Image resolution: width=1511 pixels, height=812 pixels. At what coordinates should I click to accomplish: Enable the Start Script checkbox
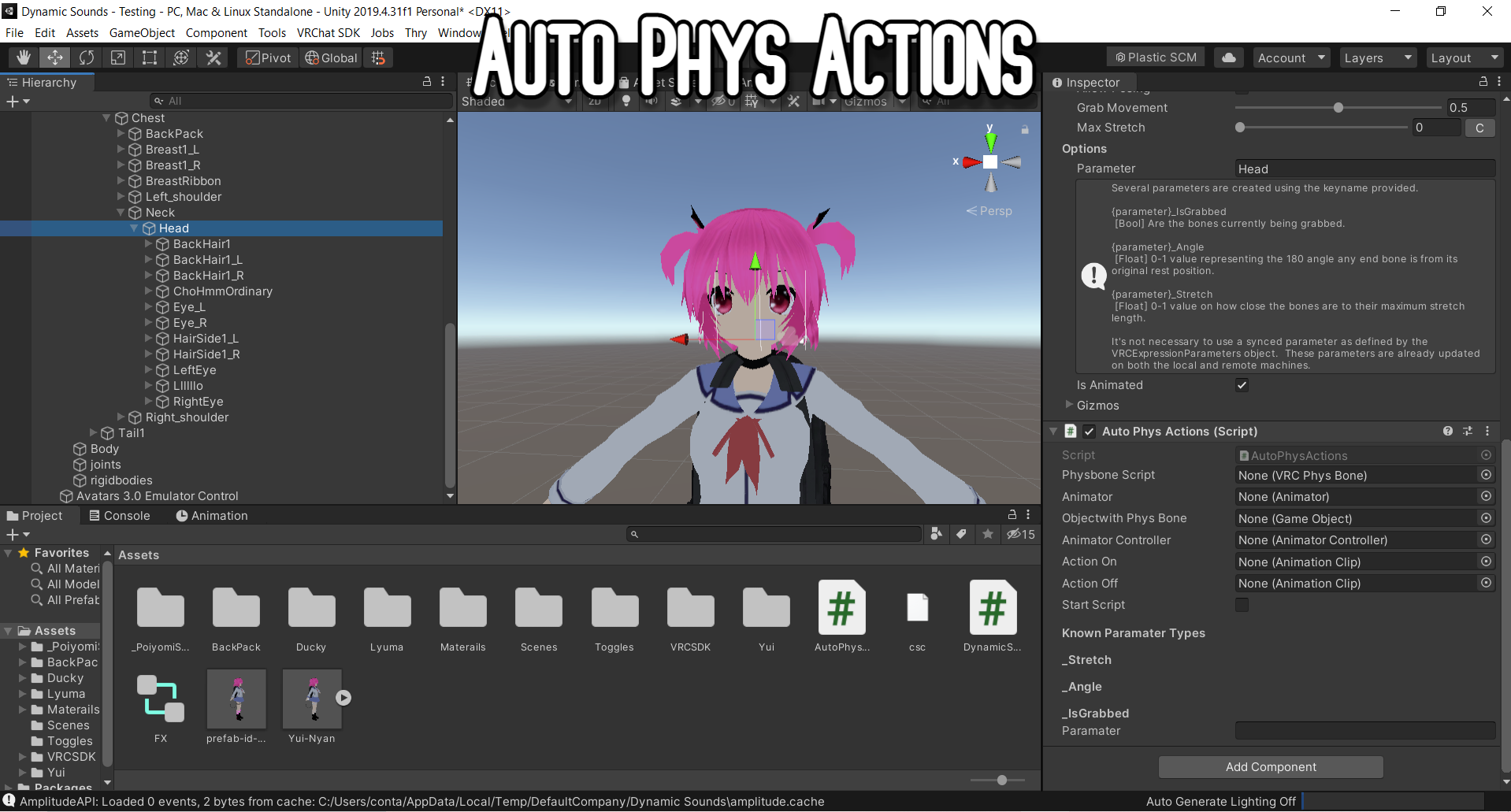pyautogui.click(x=1242, y=605)
